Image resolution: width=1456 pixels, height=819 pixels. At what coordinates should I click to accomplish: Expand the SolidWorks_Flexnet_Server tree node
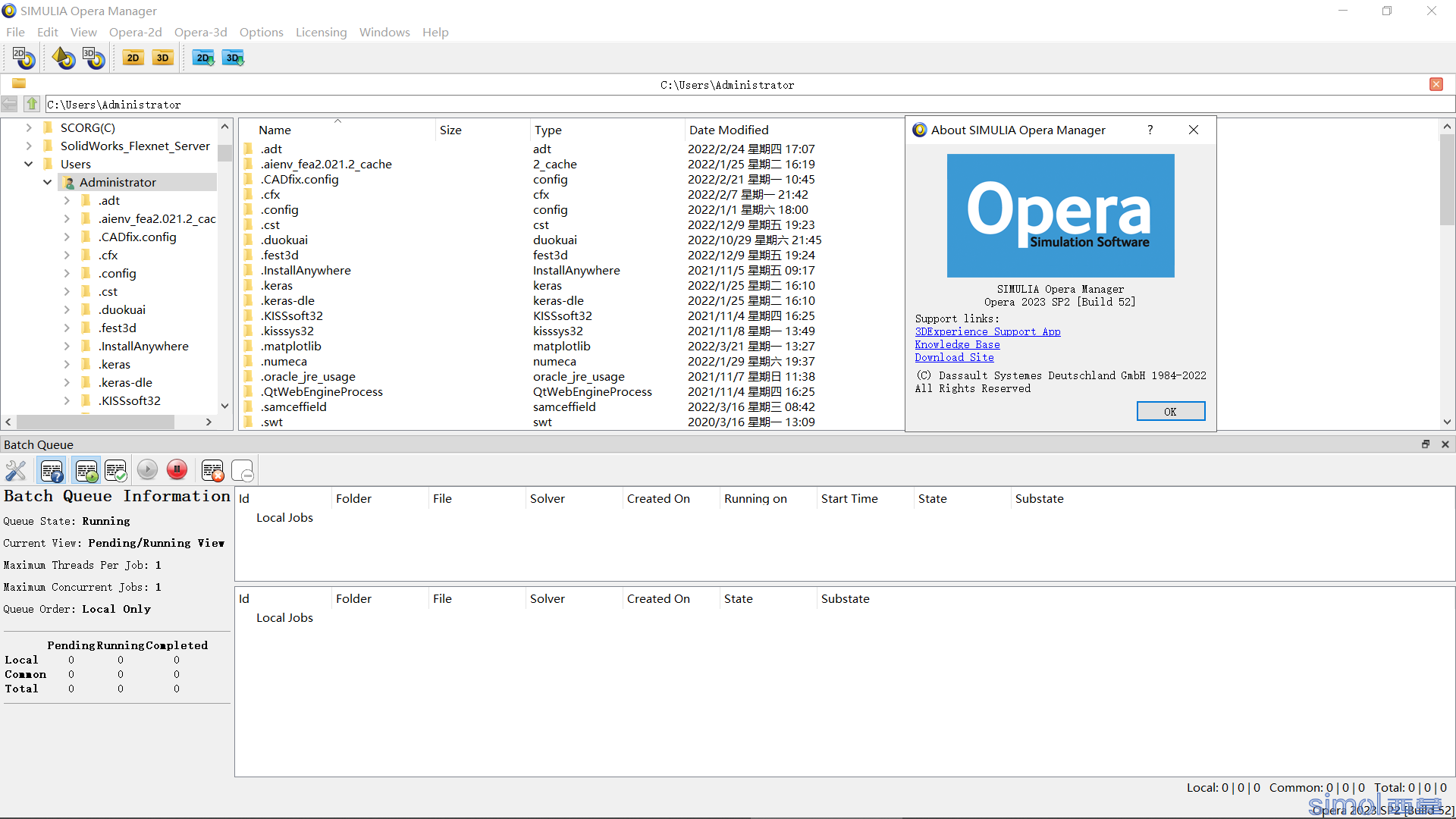(29, 146)
